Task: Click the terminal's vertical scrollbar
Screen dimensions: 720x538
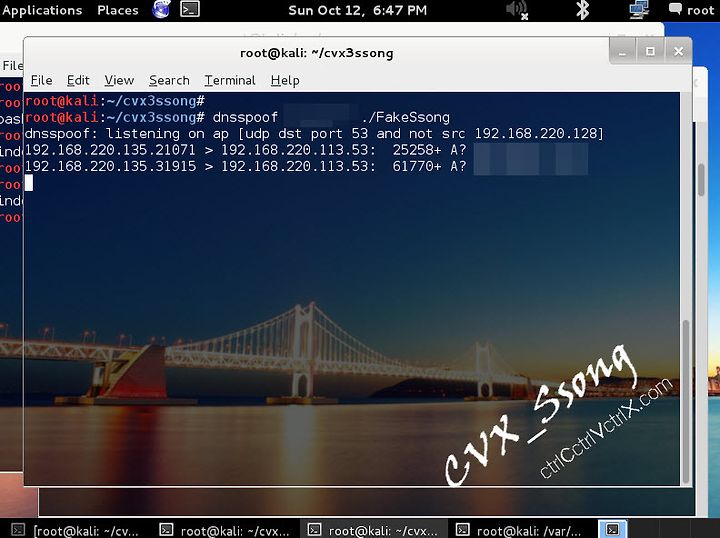Action: click(686, 402)
